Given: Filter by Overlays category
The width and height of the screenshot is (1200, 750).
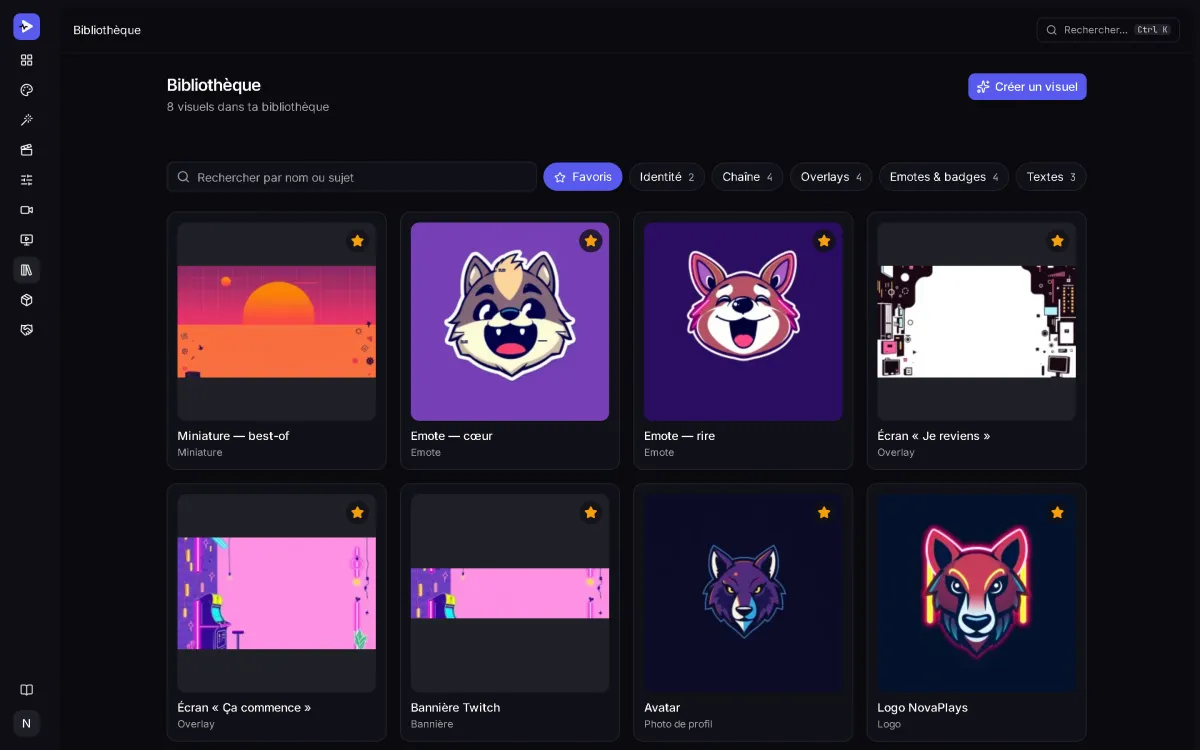Looking at the screenshot, I should pos(831,177).
